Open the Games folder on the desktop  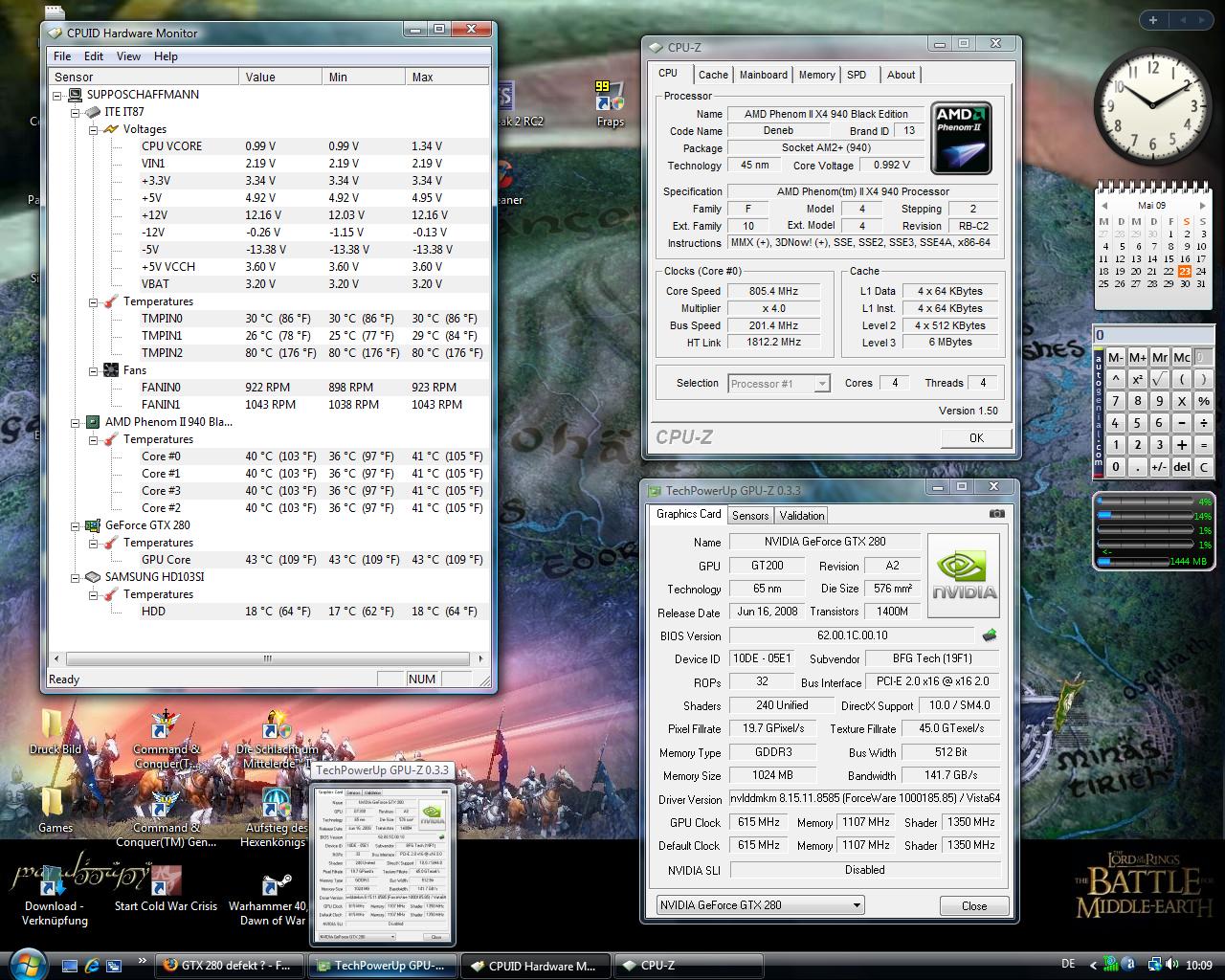(x=55, y=811)
